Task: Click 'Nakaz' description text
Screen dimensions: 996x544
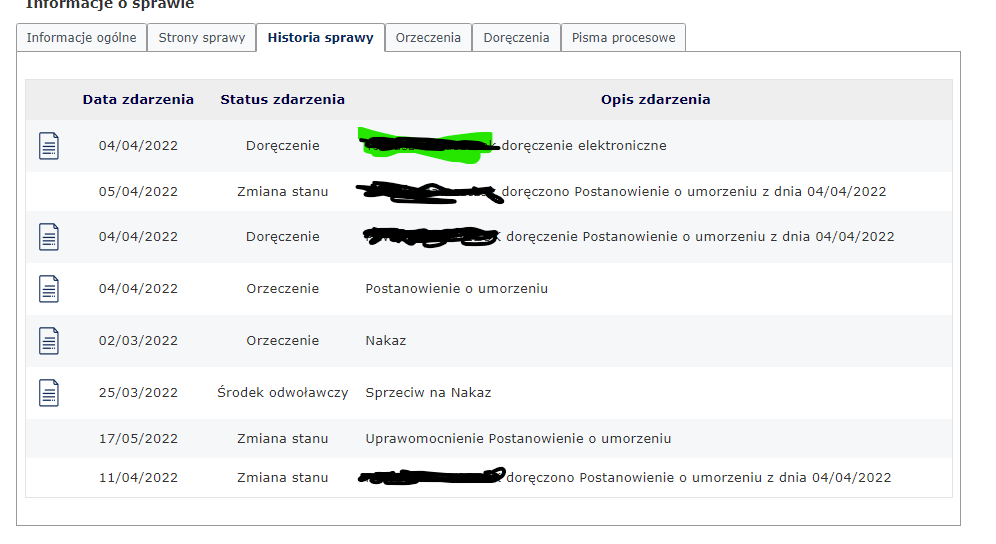Action: click(386, 341)
